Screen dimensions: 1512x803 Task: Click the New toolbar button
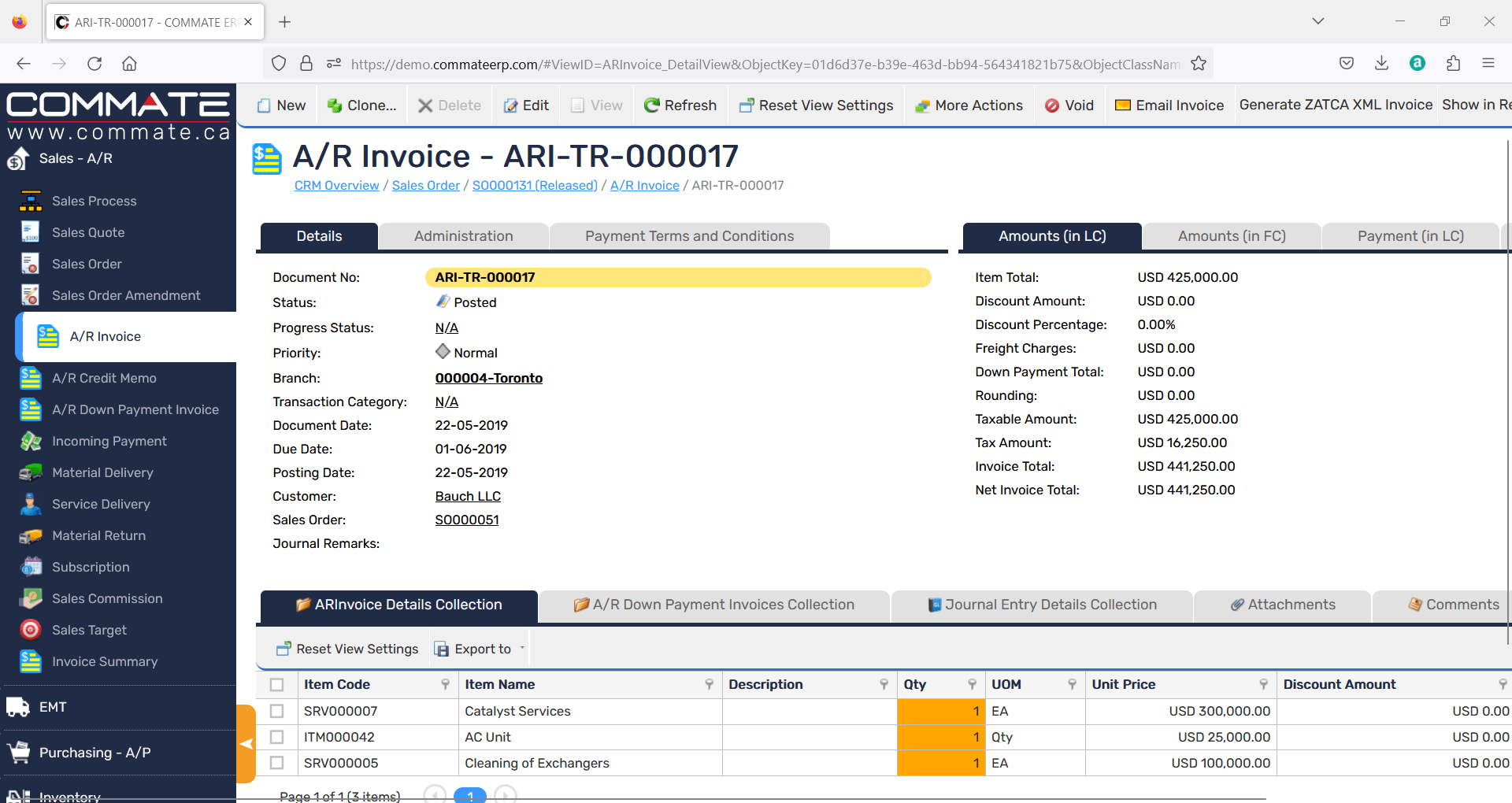[x=281, y=105]
